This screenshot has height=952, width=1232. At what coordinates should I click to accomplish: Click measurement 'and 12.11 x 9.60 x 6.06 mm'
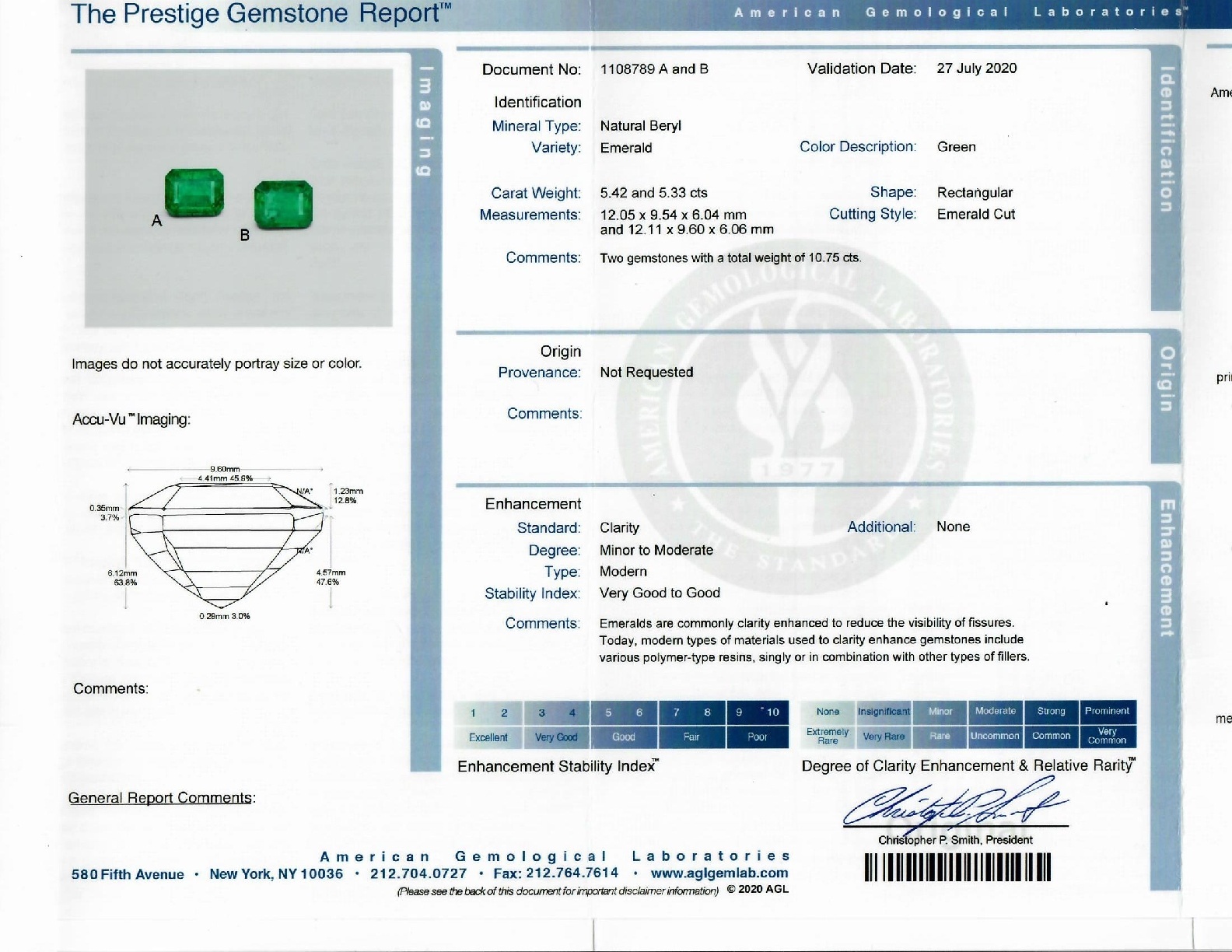pos(687,229)
